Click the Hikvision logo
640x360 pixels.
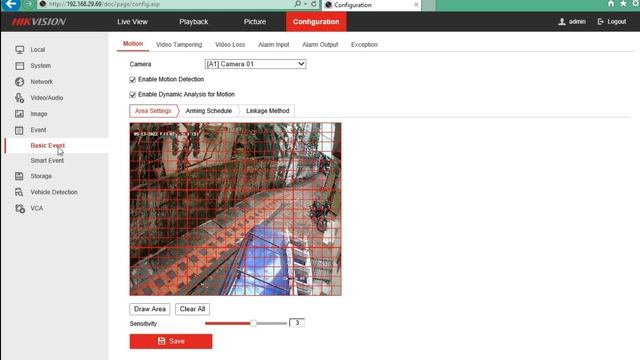tap(39, 22)
